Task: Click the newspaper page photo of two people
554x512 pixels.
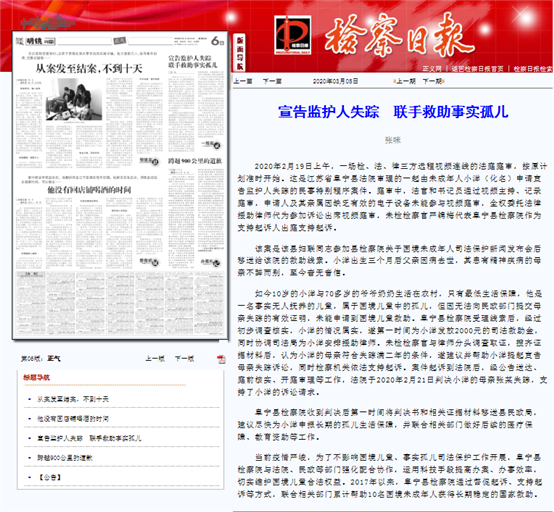Action: [74, 99]
